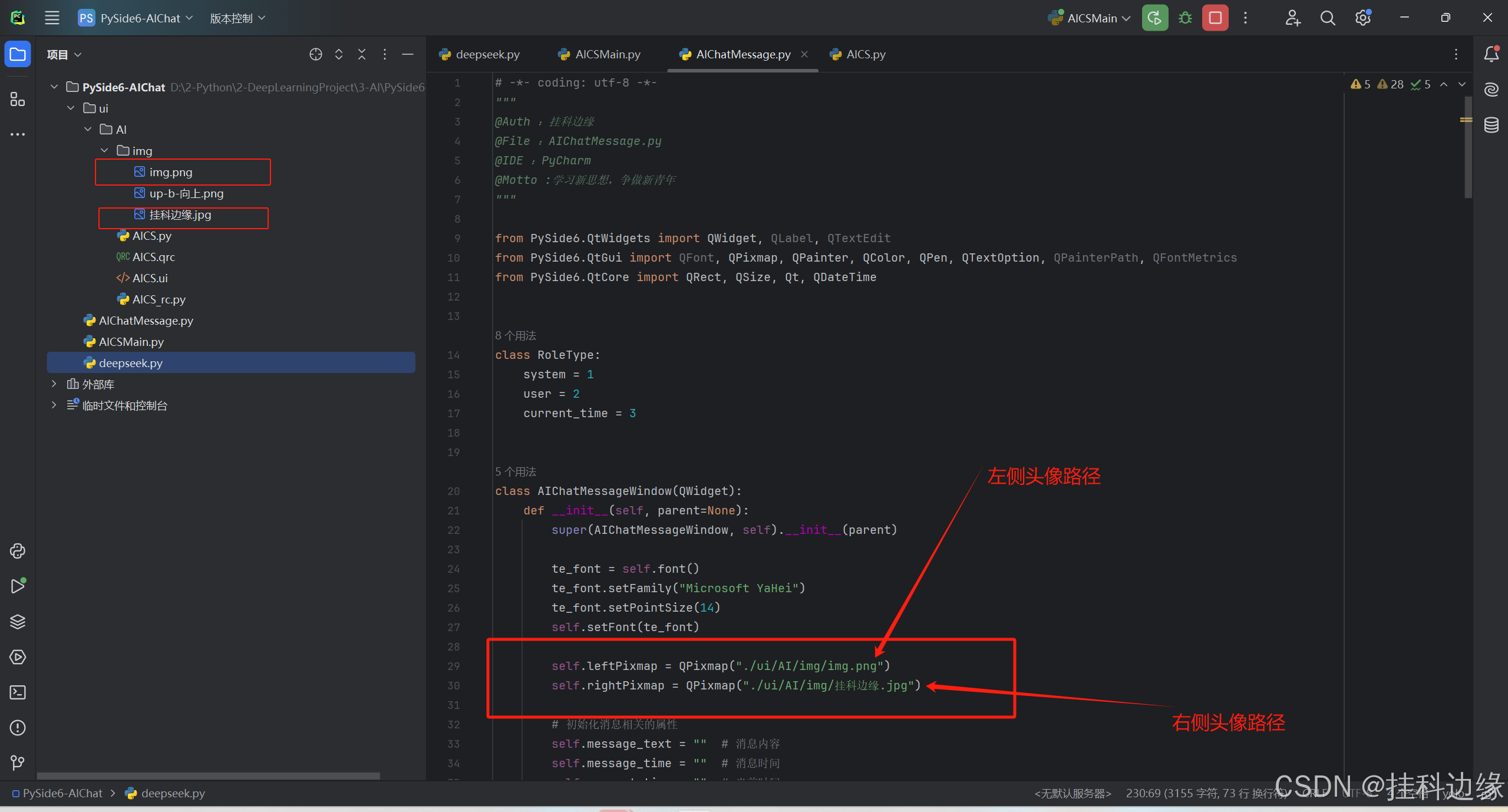Image resolution: width=1508 pixels, height=812 pixels.
Task: Open the 版本控制 dropdown
Action: pos(237,18)
